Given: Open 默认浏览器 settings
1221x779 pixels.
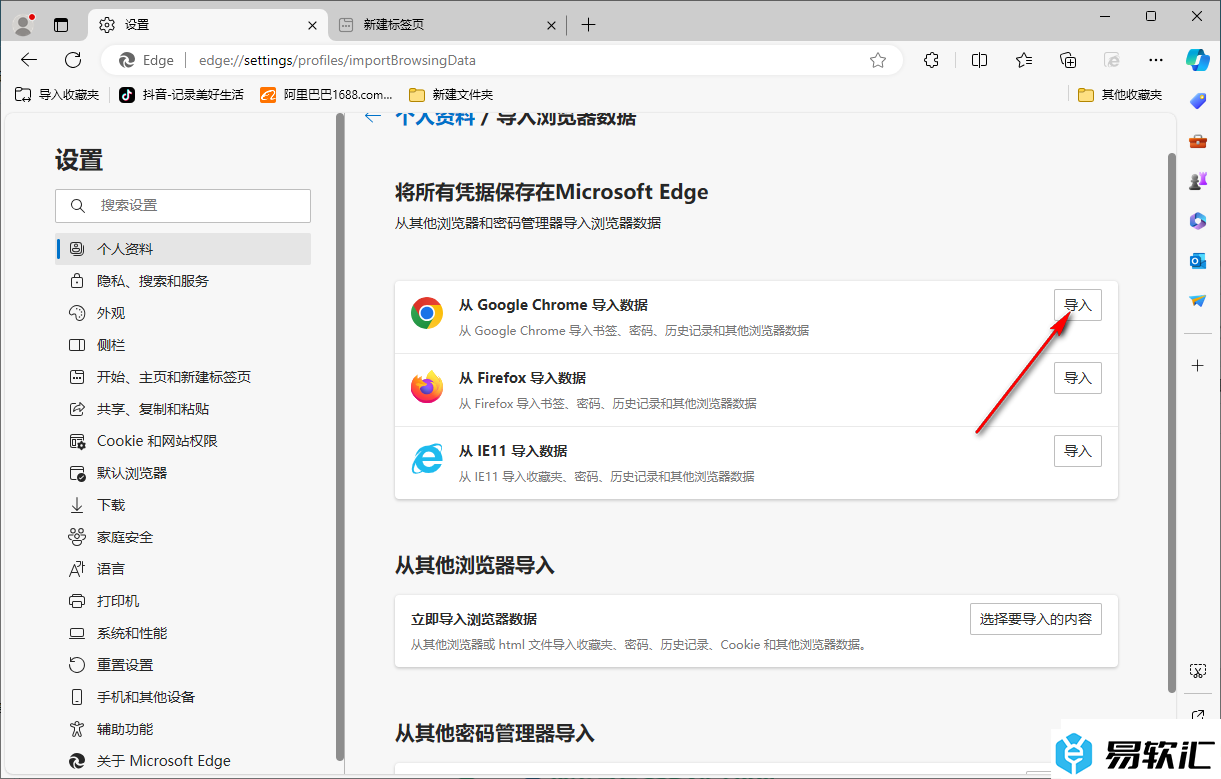Looking at the screenshot, I should (183, 473).
